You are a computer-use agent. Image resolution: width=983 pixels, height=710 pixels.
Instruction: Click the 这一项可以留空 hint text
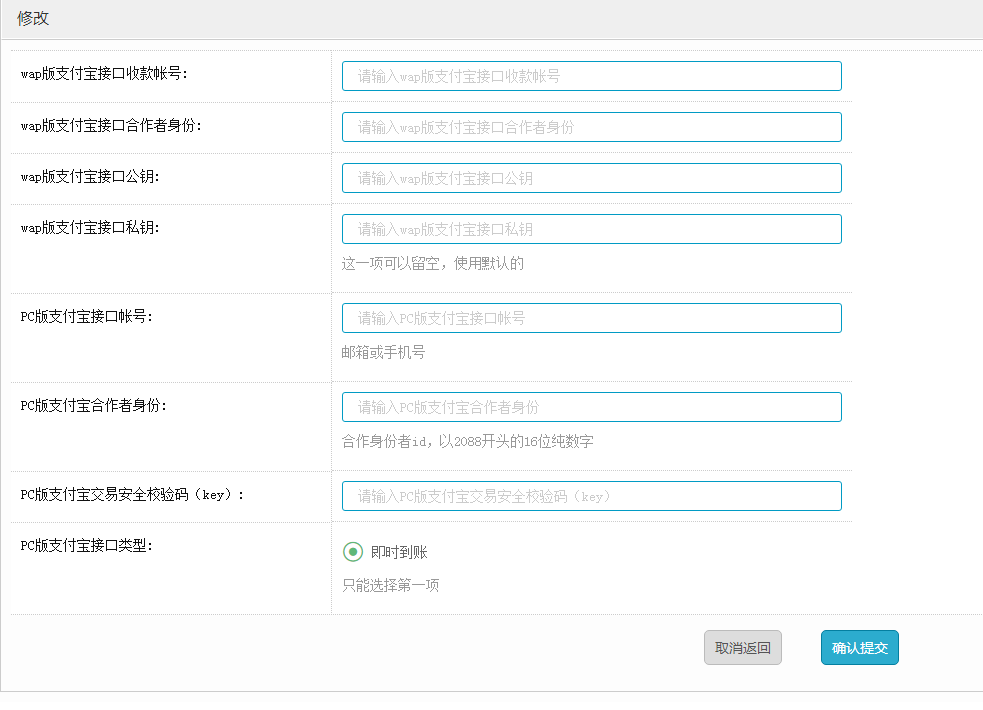[x=432, y=264]
